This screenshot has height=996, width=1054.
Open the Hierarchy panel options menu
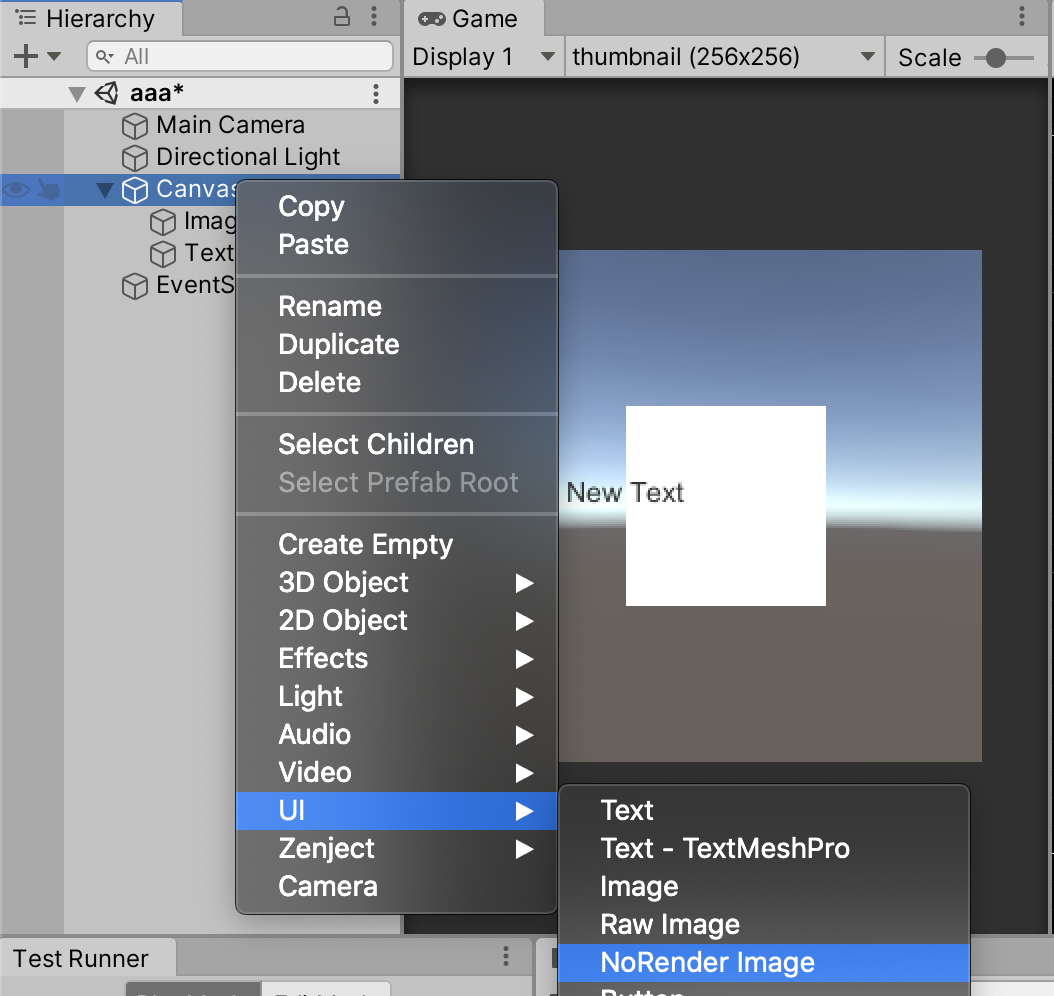coord(374,16)
